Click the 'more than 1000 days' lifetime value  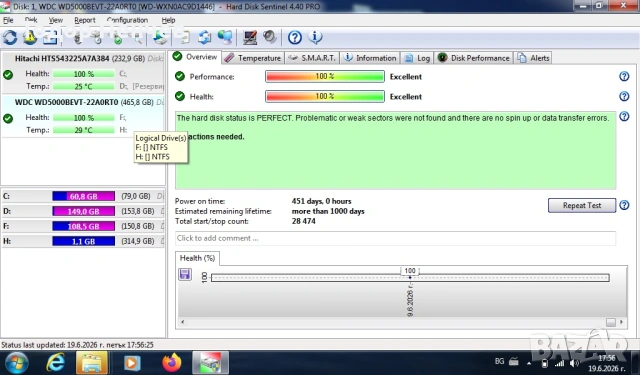(328, 211)
